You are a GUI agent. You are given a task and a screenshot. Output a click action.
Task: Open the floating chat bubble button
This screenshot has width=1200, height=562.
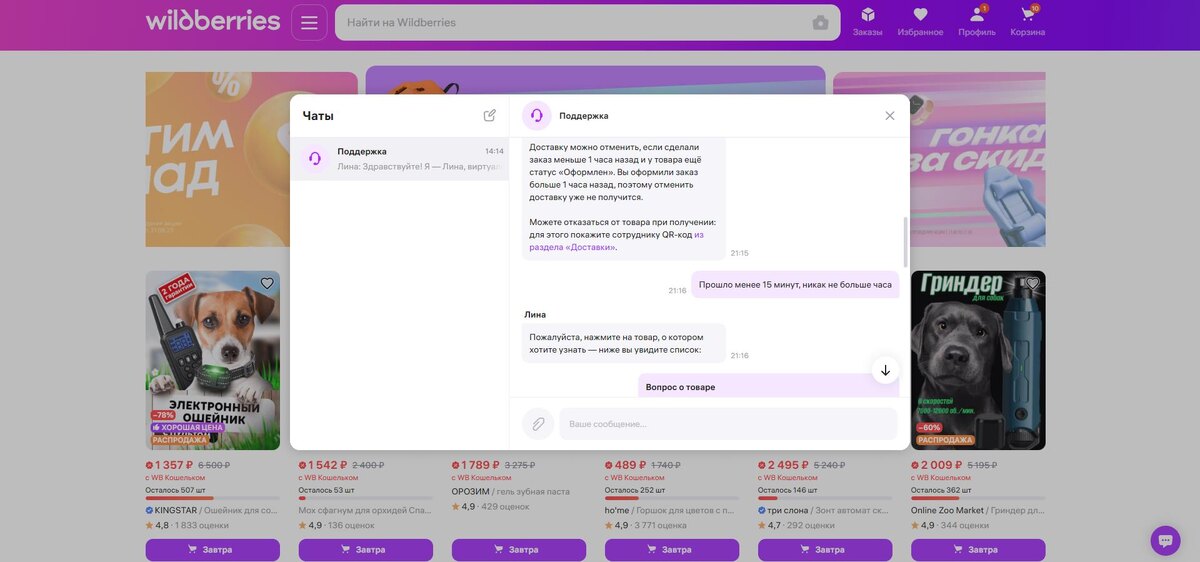pyautogui.click(x=1165, y=541)
